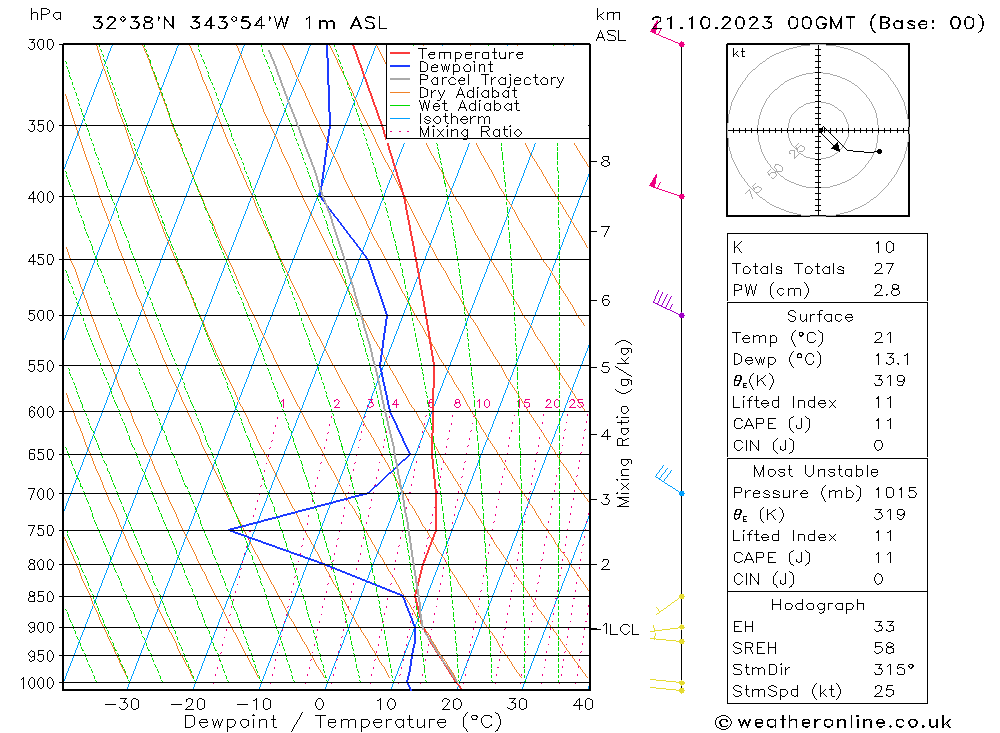Click the StmDir value 315°
The image size is (1000, 733).
tap(893, 669)
